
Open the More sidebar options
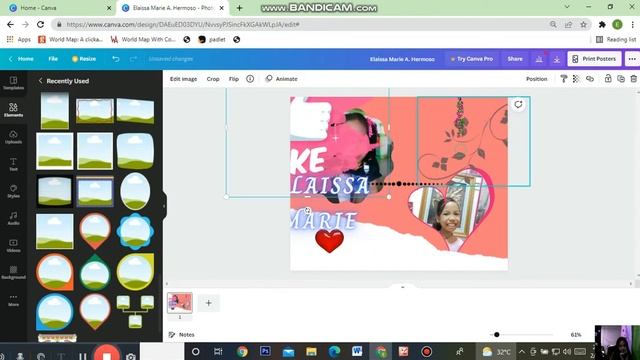click(x=13, y=299)
